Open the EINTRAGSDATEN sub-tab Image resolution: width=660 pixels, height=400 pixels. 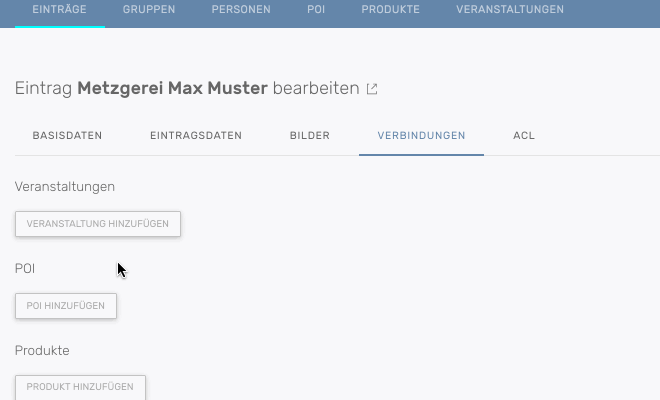[x=196, y=135]
